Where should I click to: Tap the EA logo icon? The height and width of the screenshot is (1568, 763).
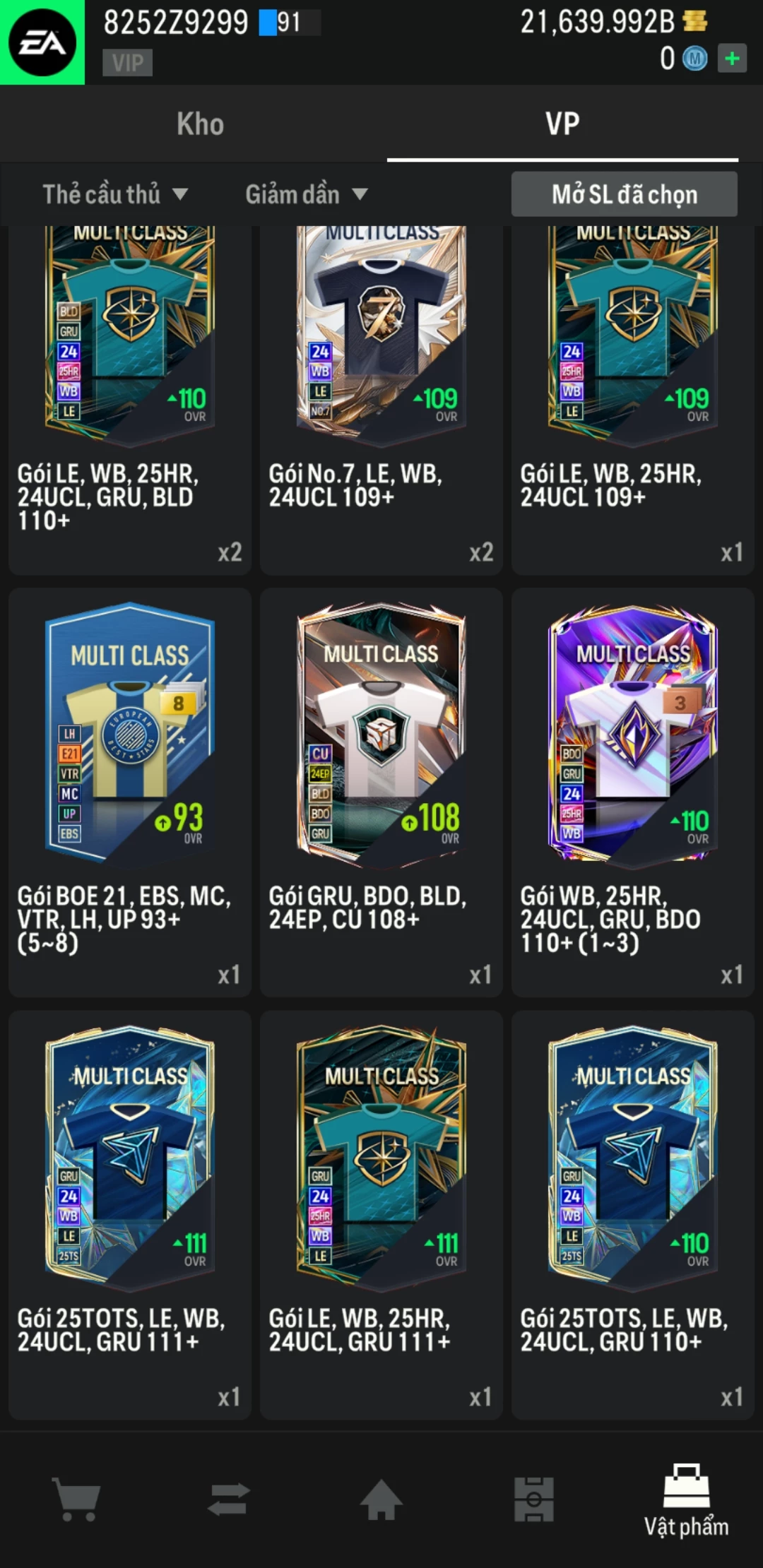[x=42, y=42]
